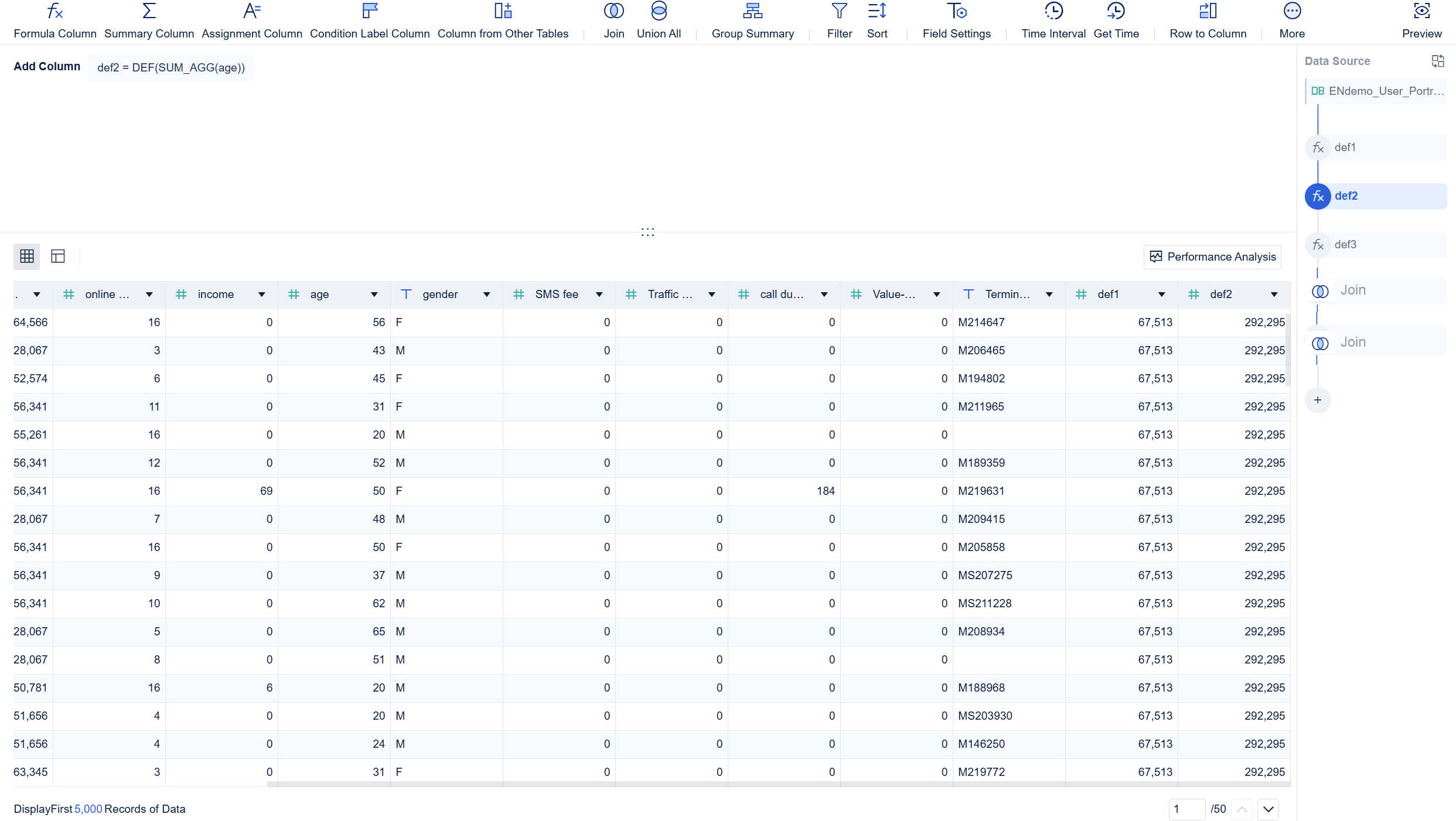Viewport: 1456px width, 821px height.
Task: Open the gender column dropdown
Action: pos(486,295)
